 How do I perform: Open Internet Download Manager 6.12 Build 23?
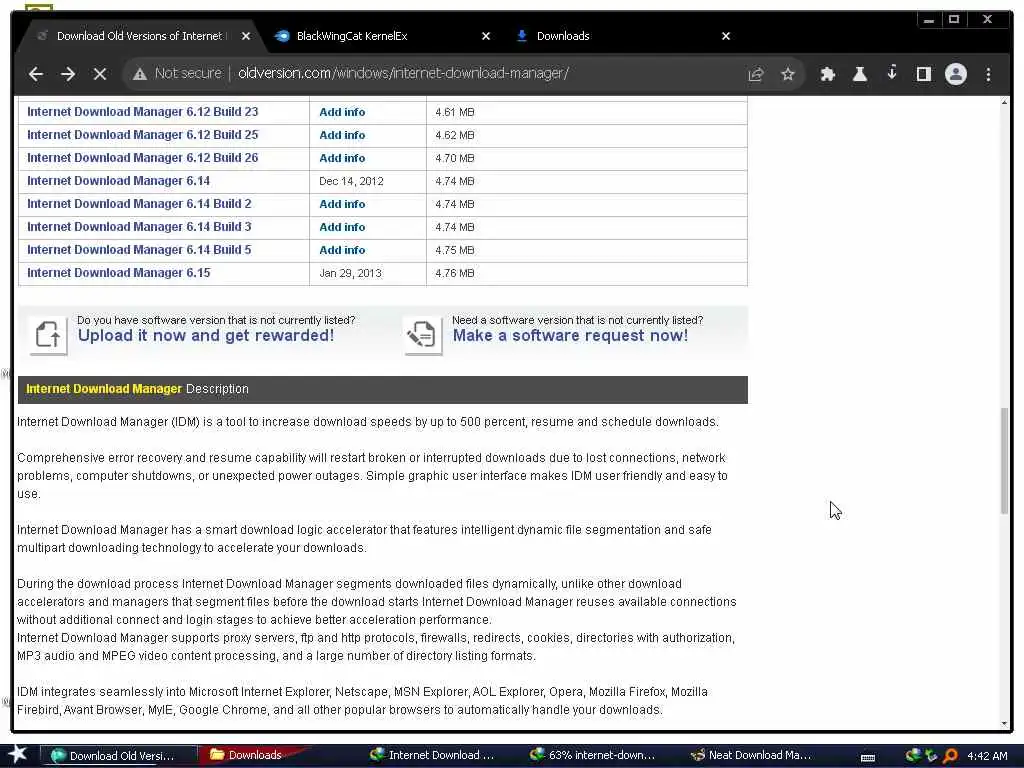142,112
